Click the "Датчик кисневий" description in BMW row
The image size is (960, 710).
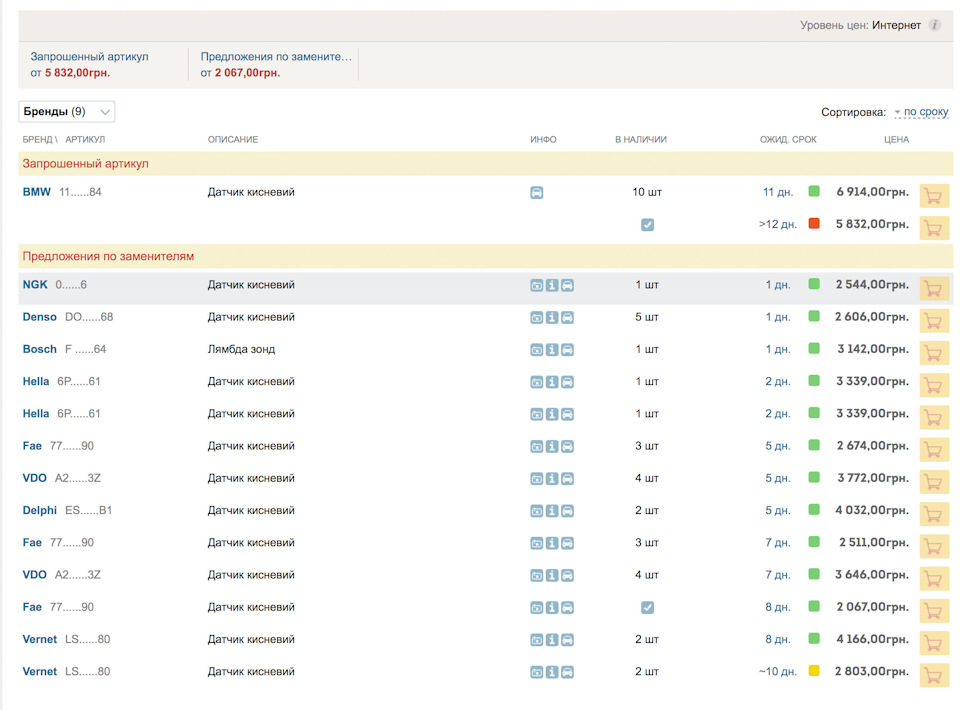[x=251, y=192]
